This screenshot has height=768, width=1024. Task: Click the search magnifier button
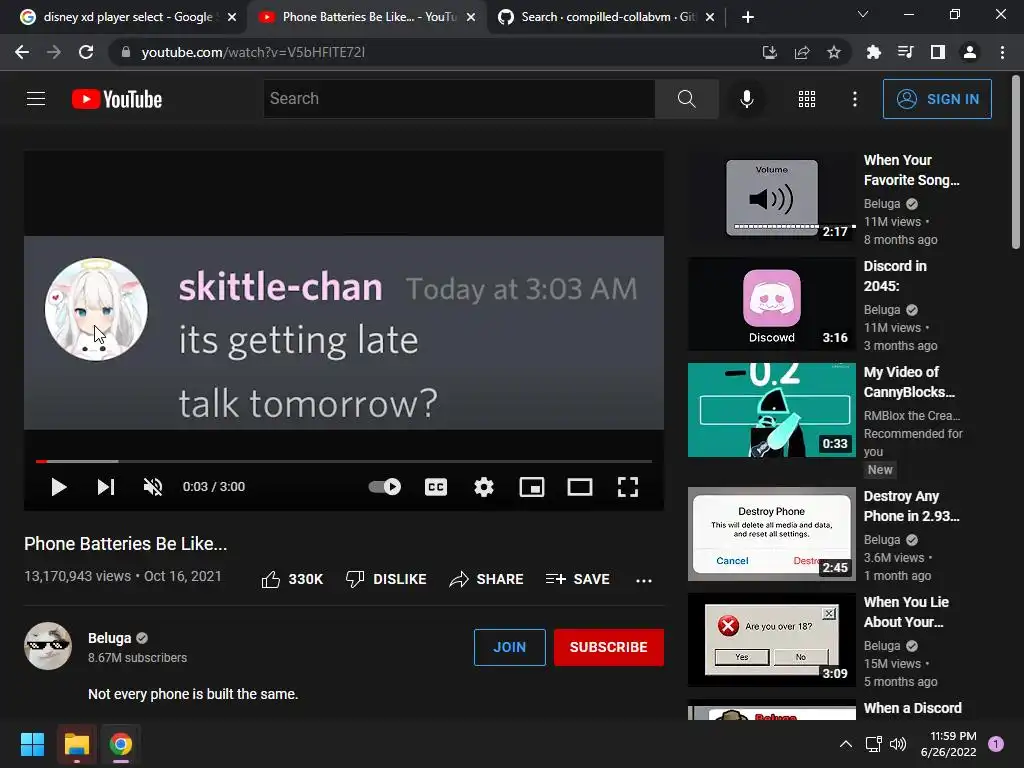686,99
